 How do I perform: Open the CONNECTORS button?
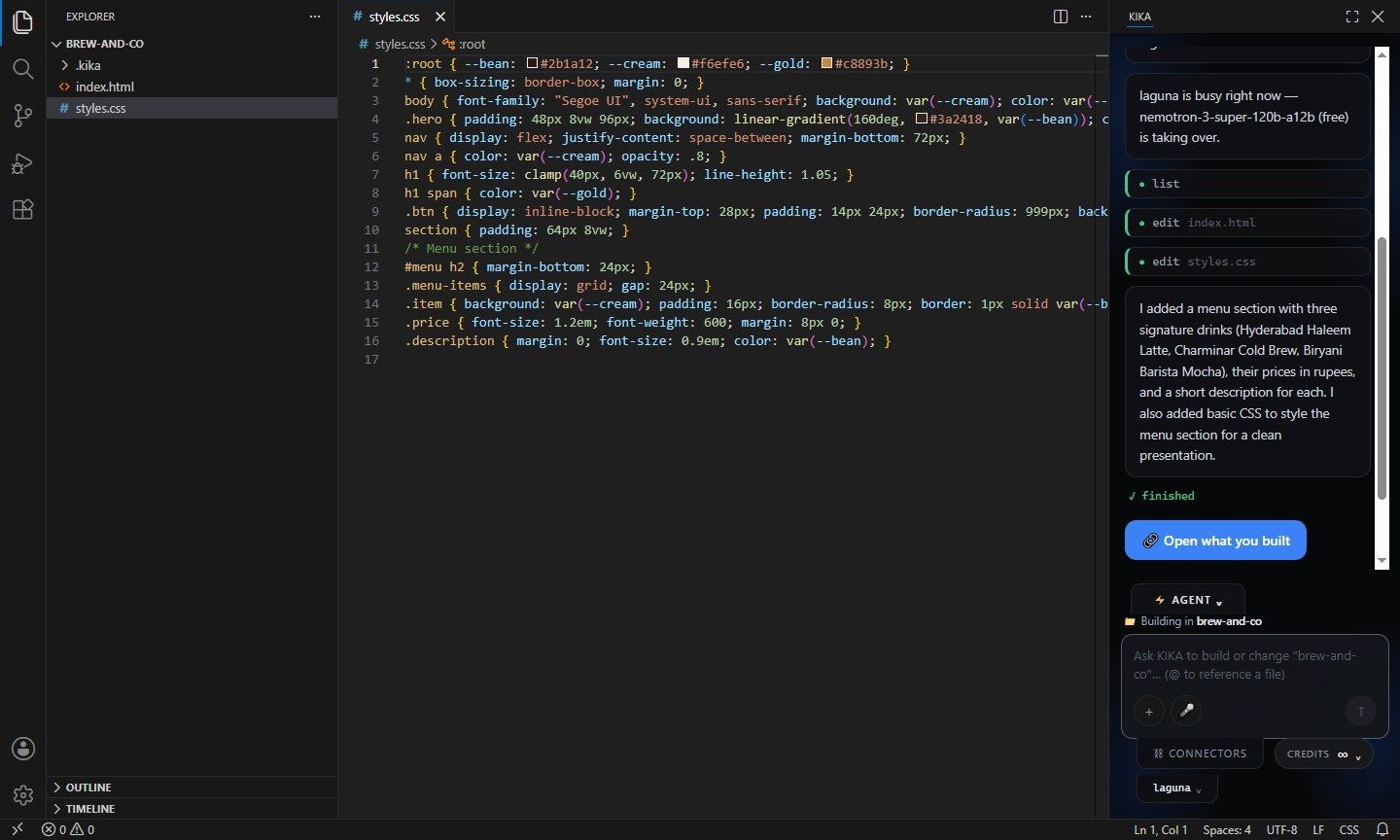click(x=1200, y=753)
